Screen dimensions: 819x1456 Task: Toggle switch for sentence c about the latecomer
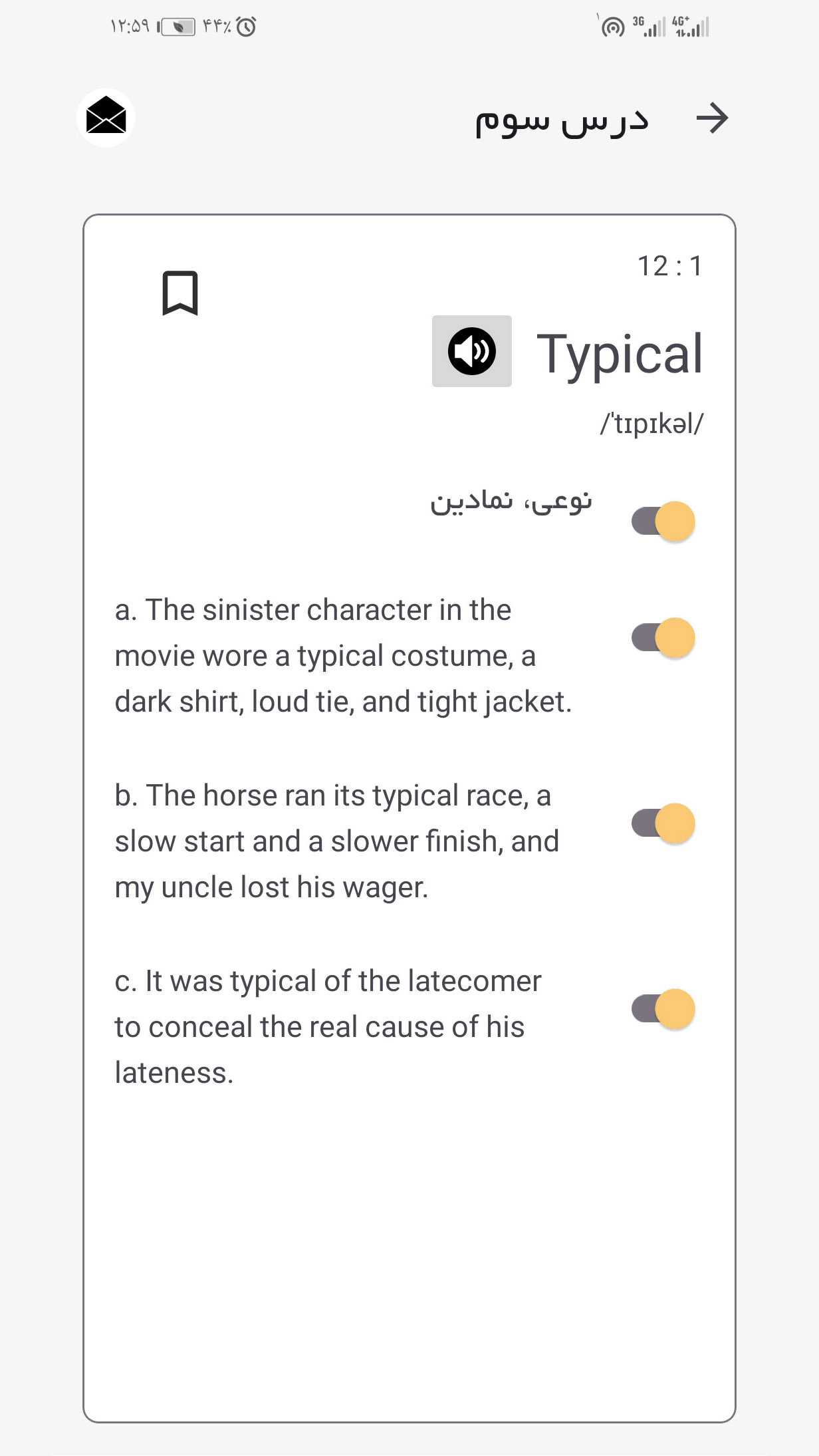click(663, 1009)
